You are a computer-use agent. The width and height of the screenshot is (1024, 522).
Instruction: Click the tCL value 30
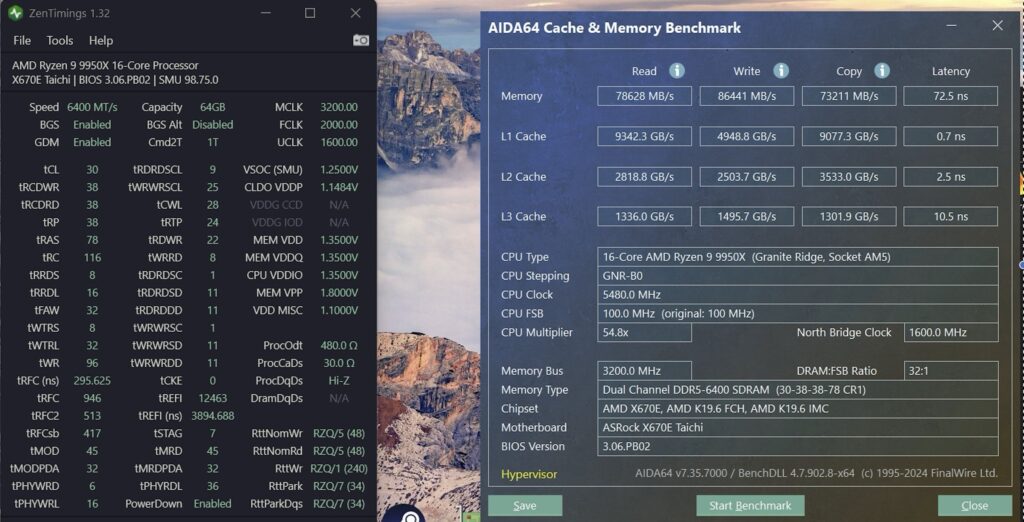click(x=92, y=170)
